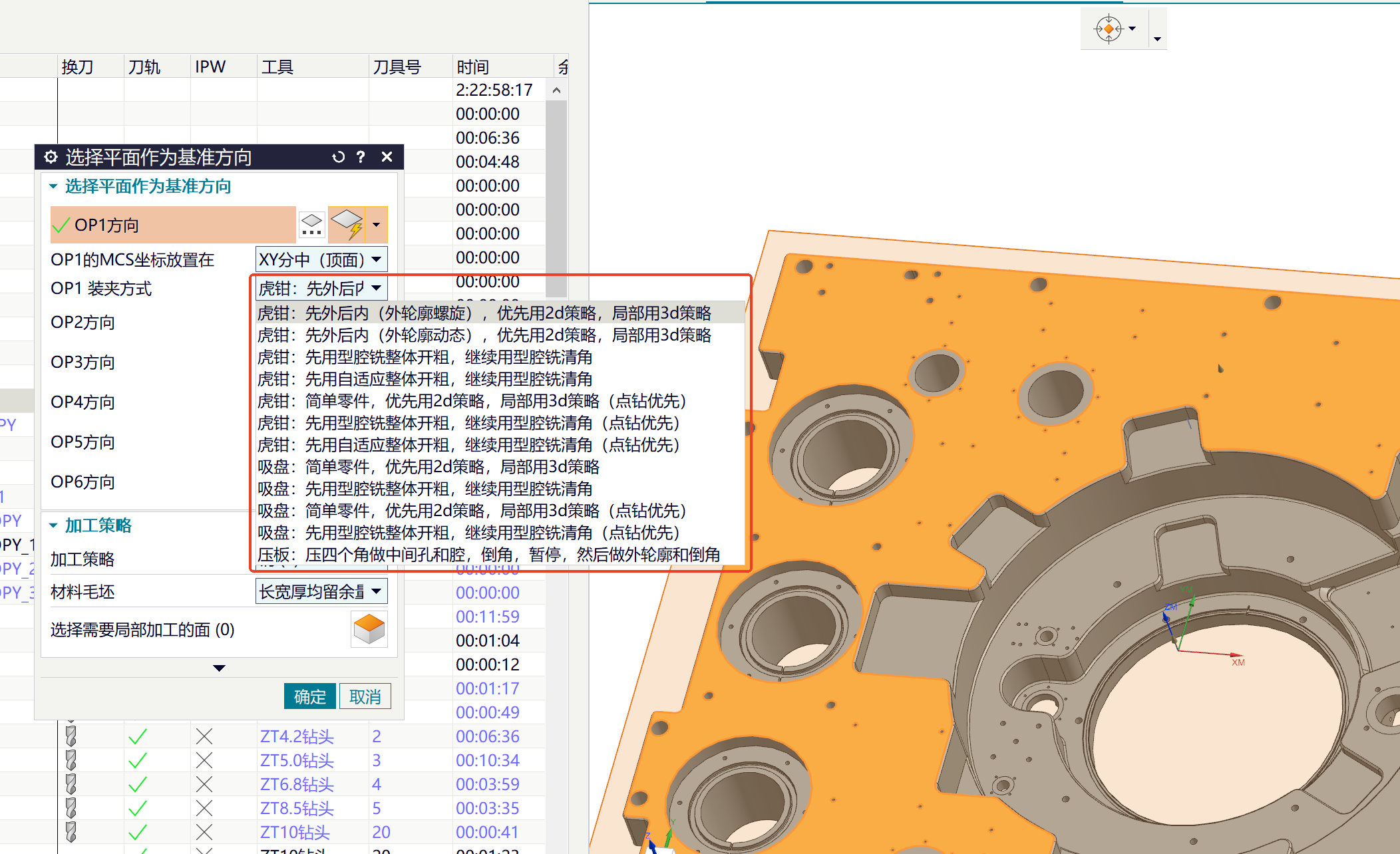Image resolution: width=1400 pixels, height=854 pixels.
Task: Click the inferred plane lightning icon
Action: coord(347,225)
